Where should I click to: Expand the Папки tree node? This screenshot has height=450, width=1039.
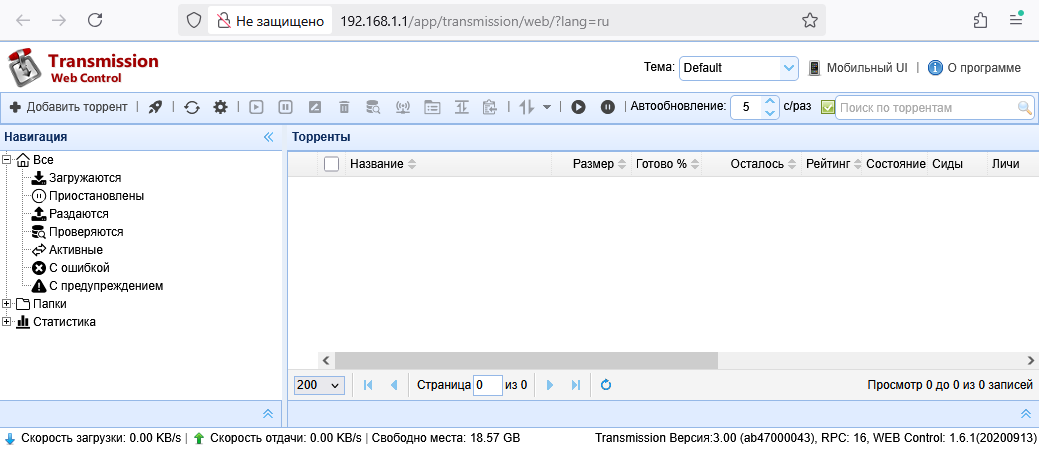pos(7,304)
